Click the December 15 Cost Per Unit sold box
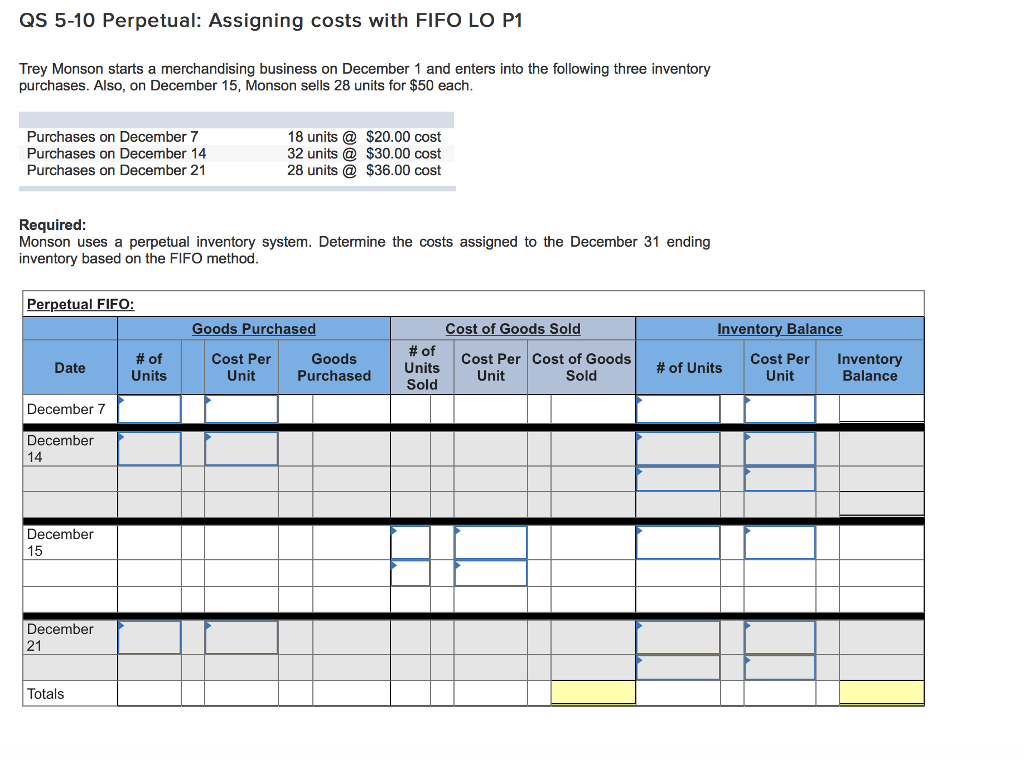The height and width of the screenshot is (759, 1024). 491,541
